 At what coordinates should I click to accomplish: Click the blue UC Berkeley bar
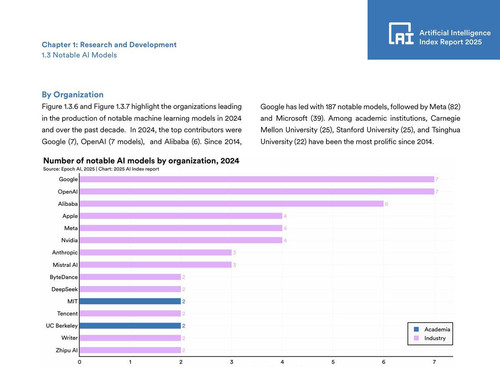click(x=130, y=326)
